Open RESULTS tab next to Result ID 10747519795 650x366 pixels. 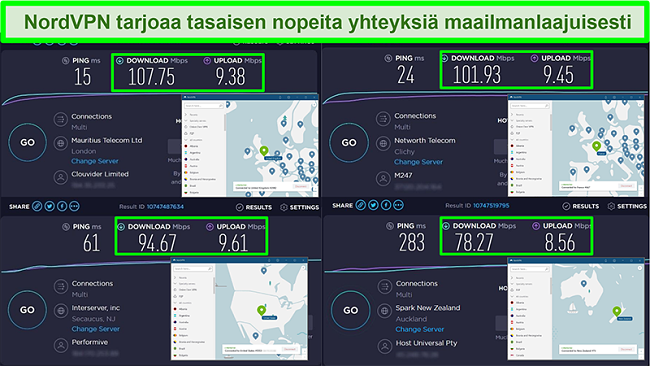click(x=581, y=206)
